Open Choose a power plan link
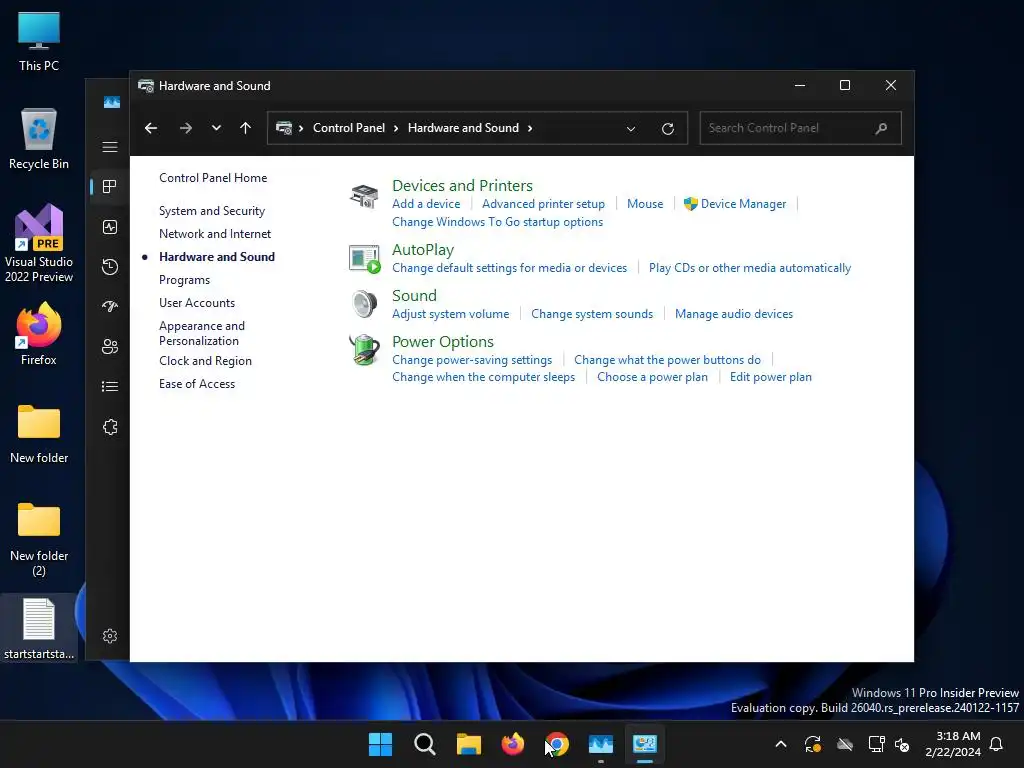The width and height of the screenshot is (1024, 768). (652, 377)
